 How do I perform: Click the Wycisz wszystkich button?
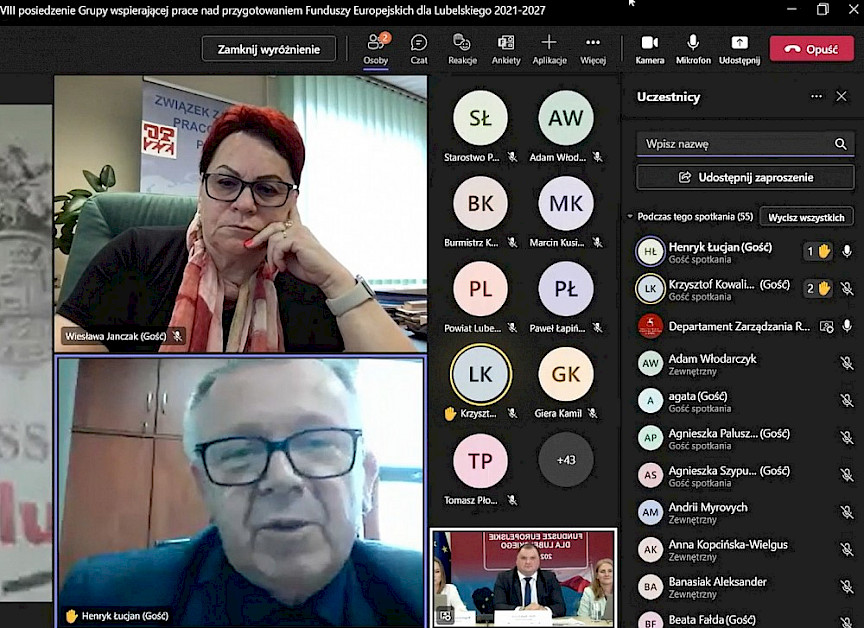click(806, 217)
